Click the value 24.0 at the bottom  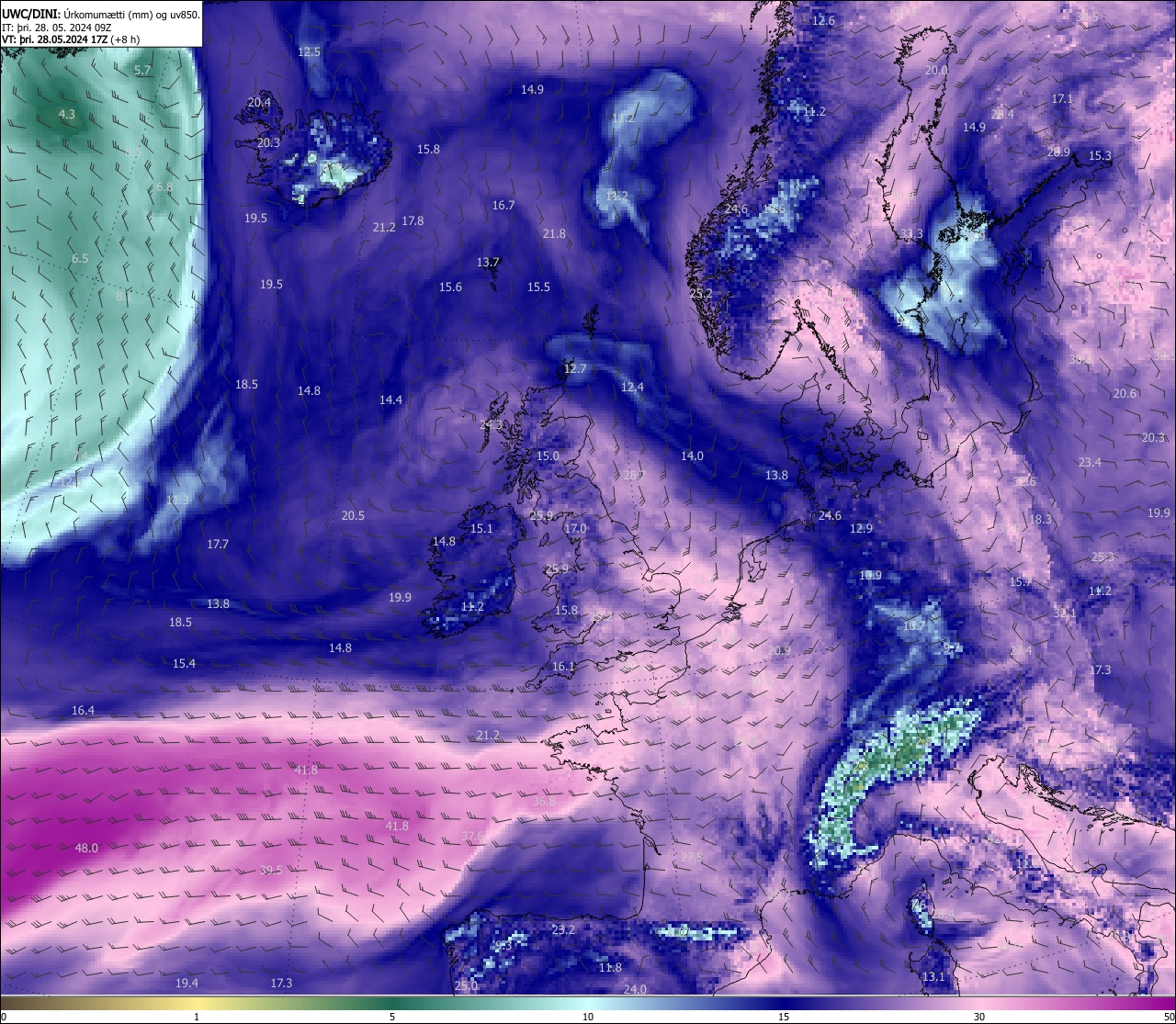tap(635, 989)
